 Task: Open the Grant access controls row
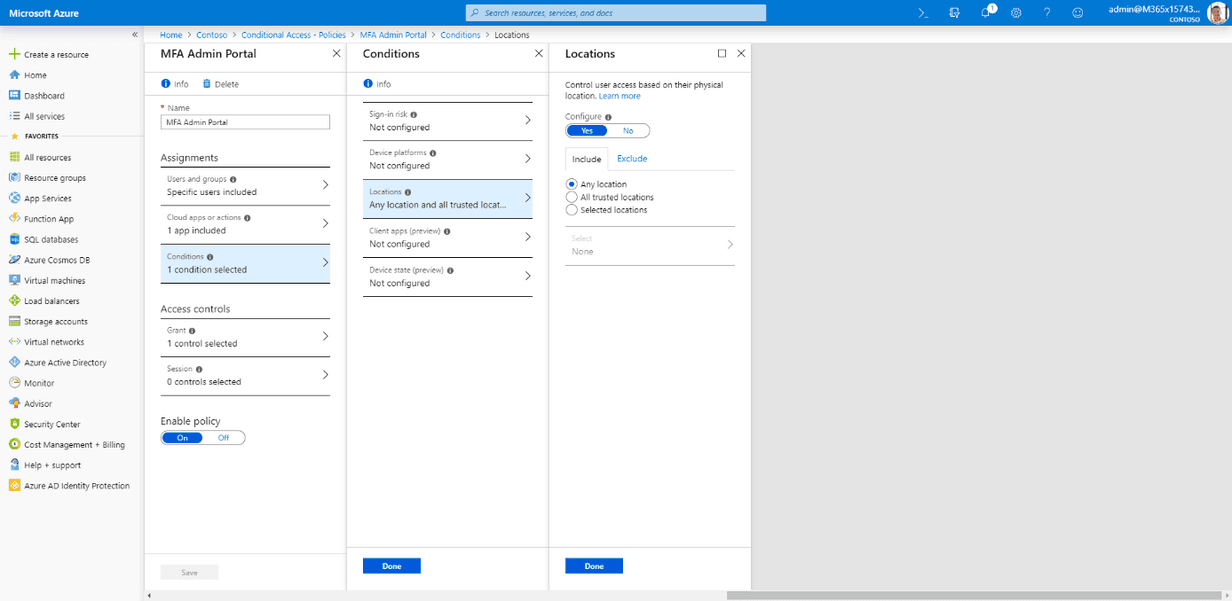point(245,337)
